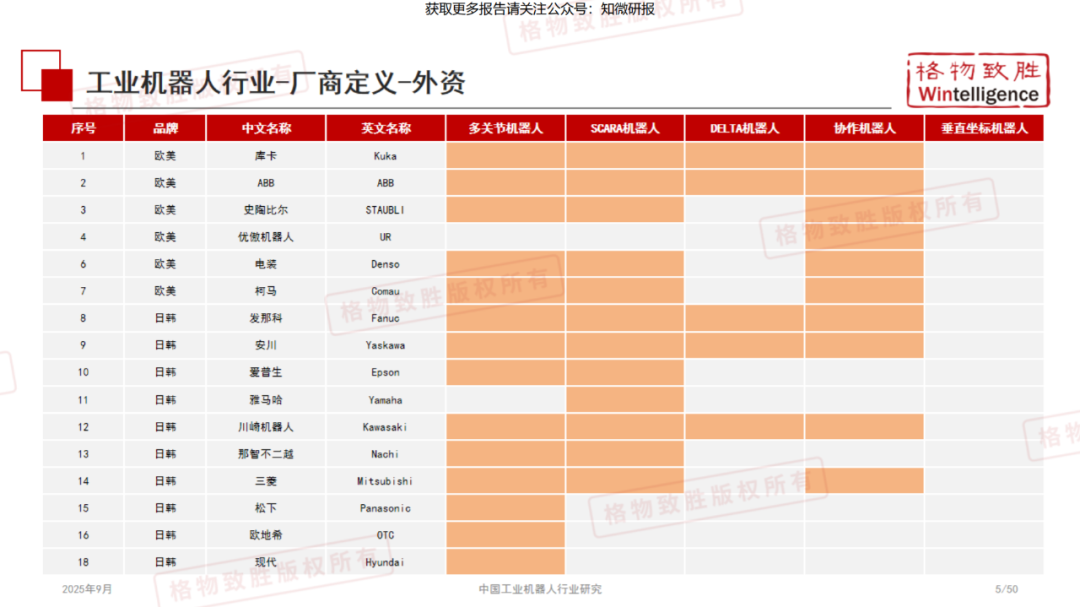
Task: Click the orange 多关节机器人 cell in Hyundai row
Action: 506,562
